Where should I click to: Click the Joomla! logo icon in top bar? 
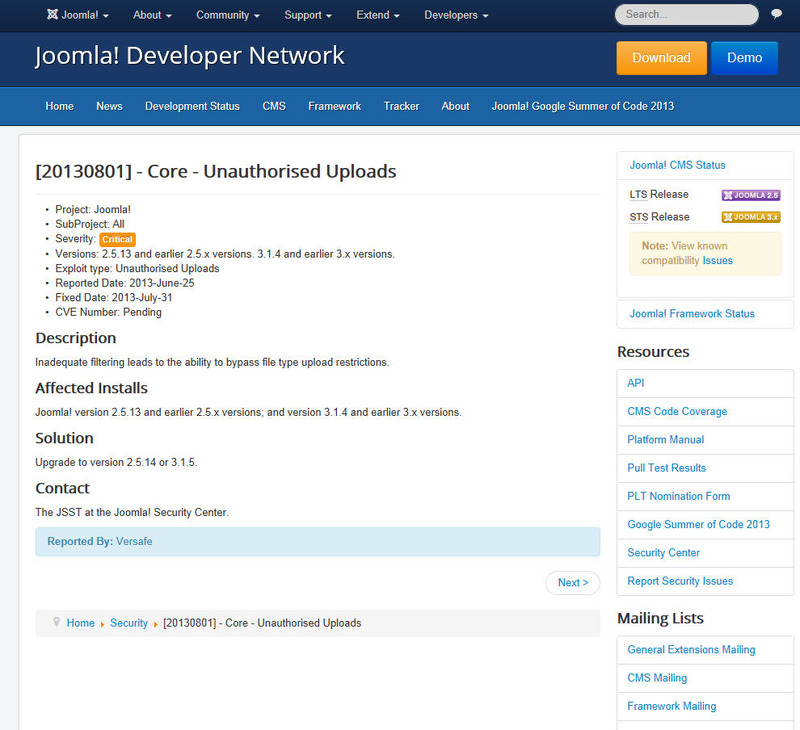(x=52, y=15)
